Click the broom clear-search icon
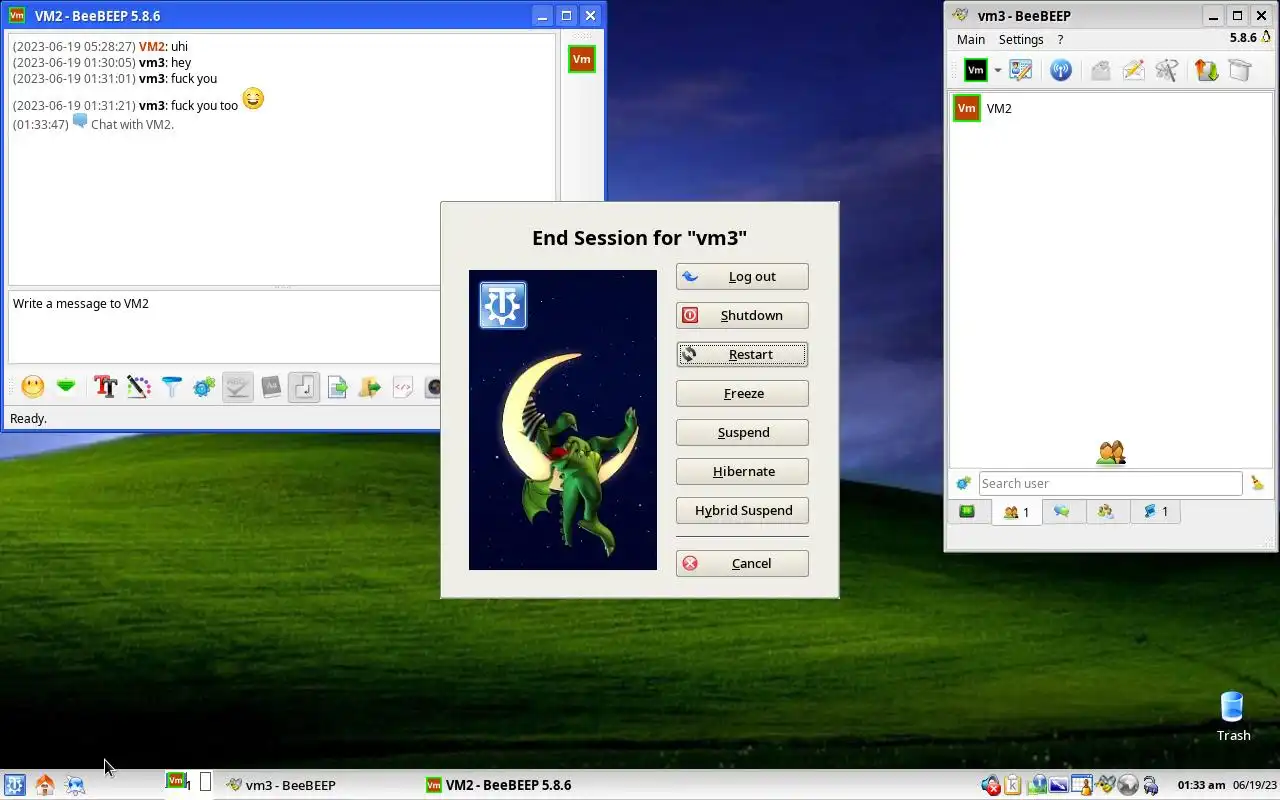The image size is (1280, 800). pos(1258,483)
